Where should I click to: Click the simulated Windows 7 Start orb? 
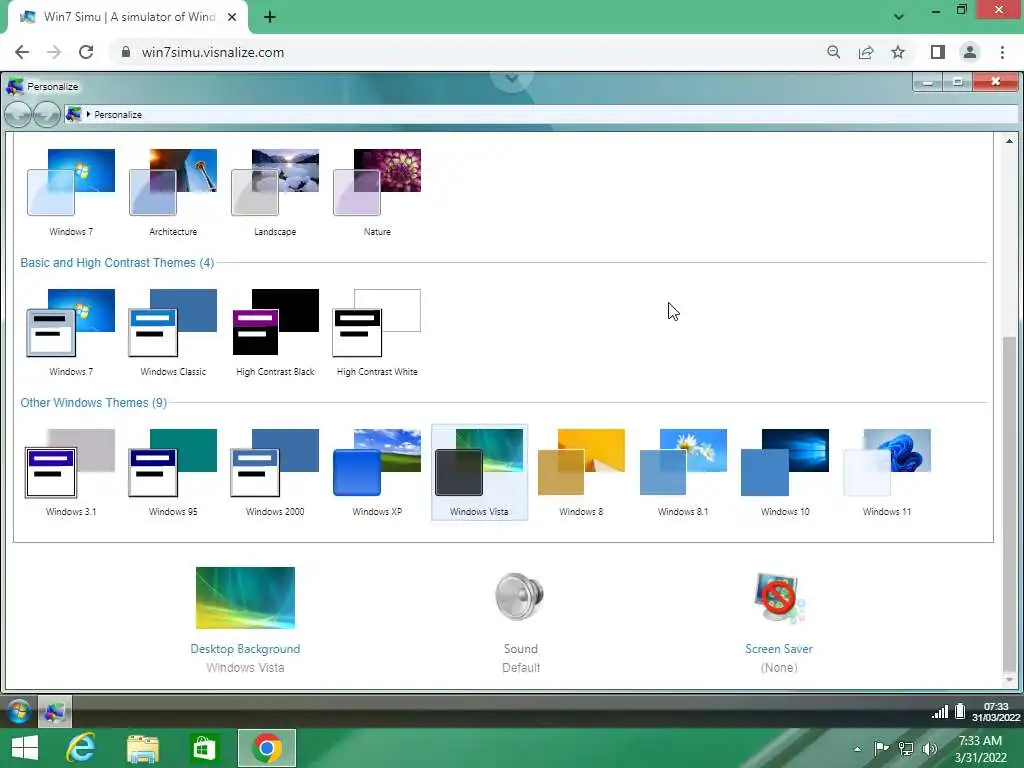[19, 711]
